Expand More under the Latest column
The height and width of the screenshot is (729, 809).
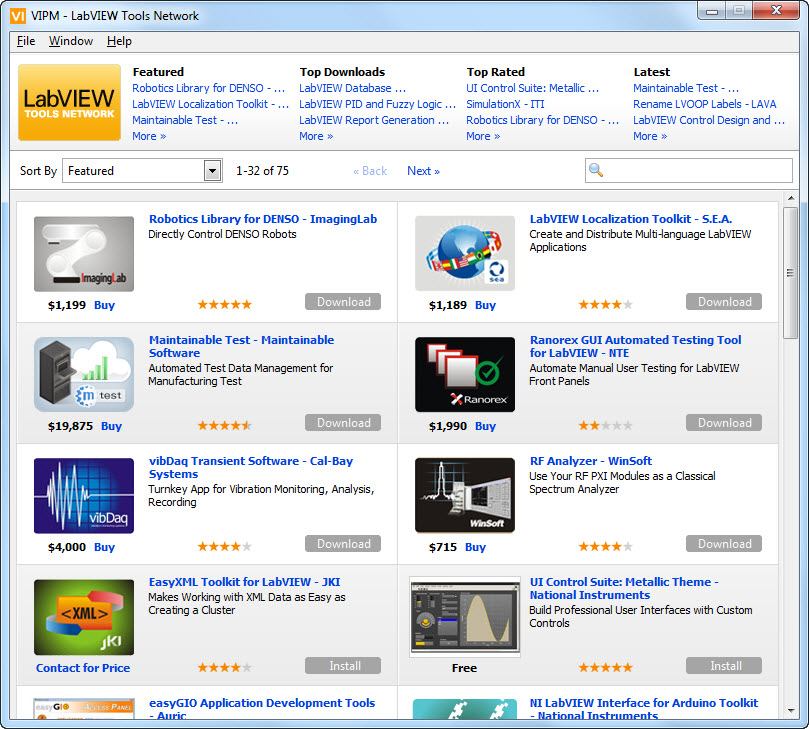click(x=650, y=136)
